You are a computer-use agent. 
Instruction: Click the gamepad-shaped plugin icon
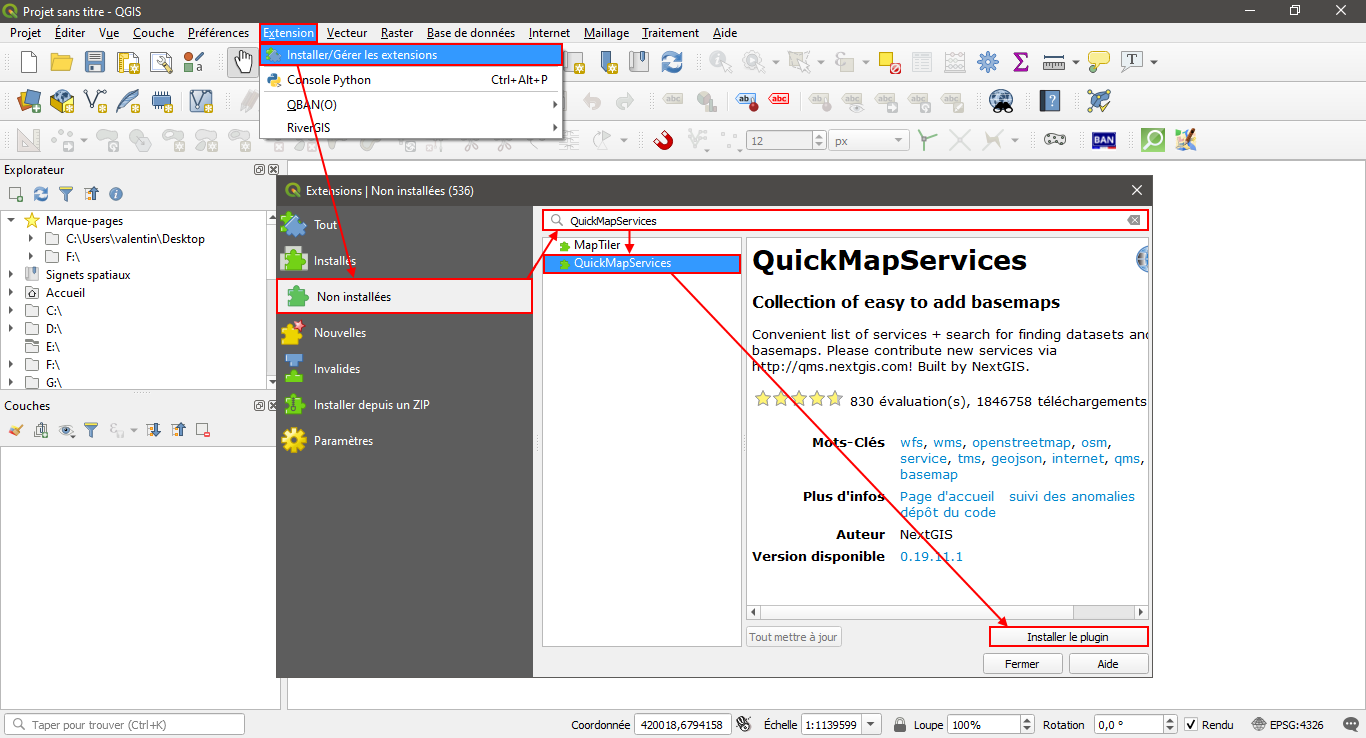pyautogui.click(x=1055, y=140)
